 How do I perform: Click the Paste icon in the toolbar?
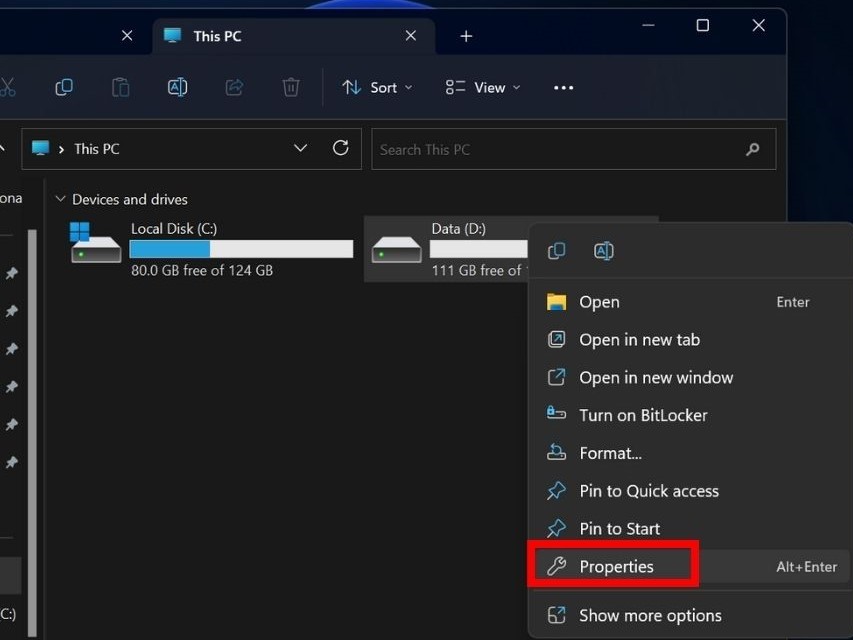[x=120, y=87]
